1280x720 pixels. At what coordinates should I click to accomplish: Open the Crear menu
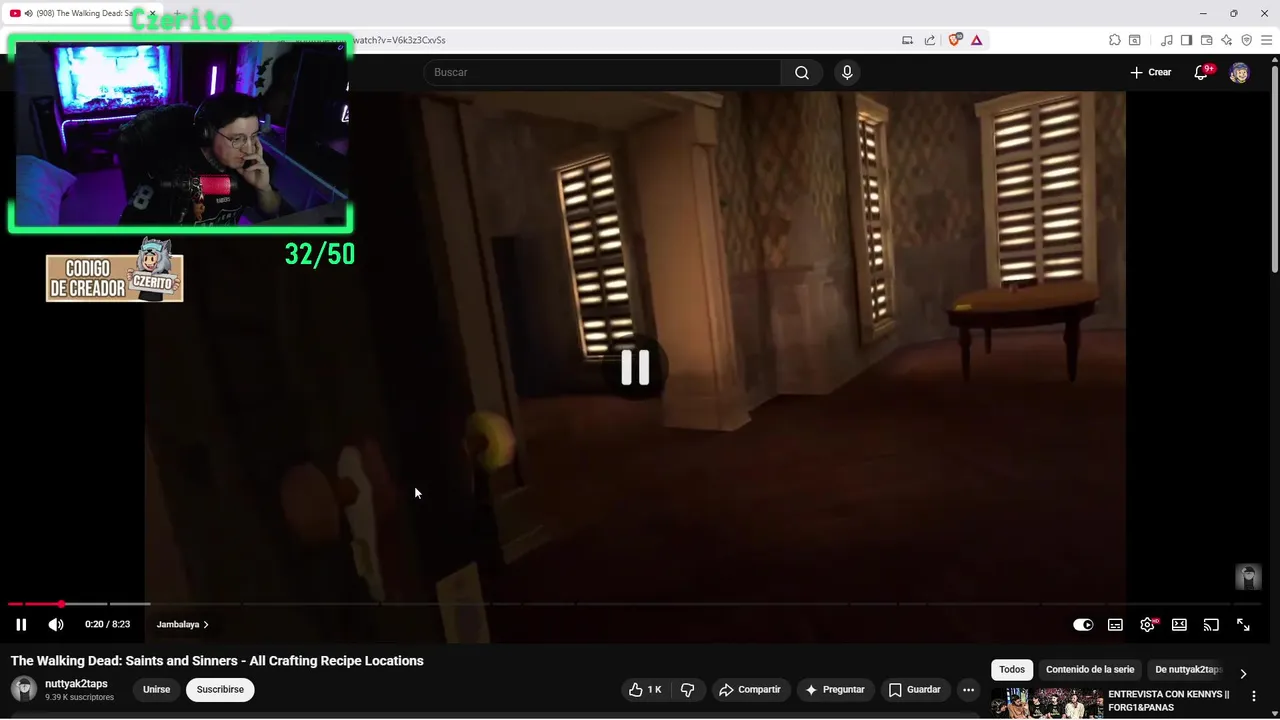tap(1151, 72)
